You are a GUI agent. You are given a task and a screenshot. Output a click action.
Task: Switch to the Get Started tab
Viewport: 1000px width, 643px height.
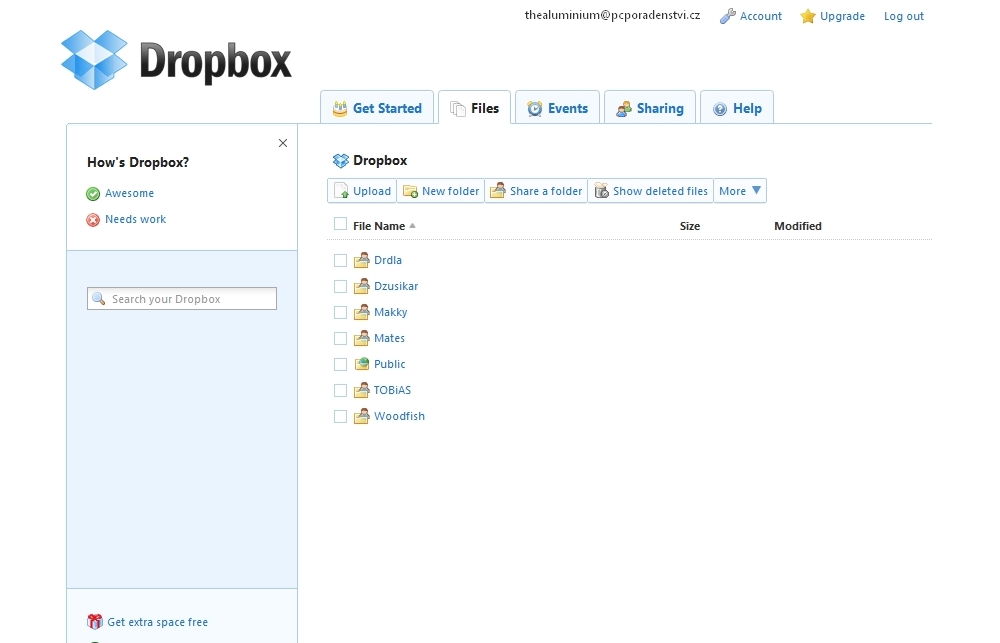click(377, 107)
